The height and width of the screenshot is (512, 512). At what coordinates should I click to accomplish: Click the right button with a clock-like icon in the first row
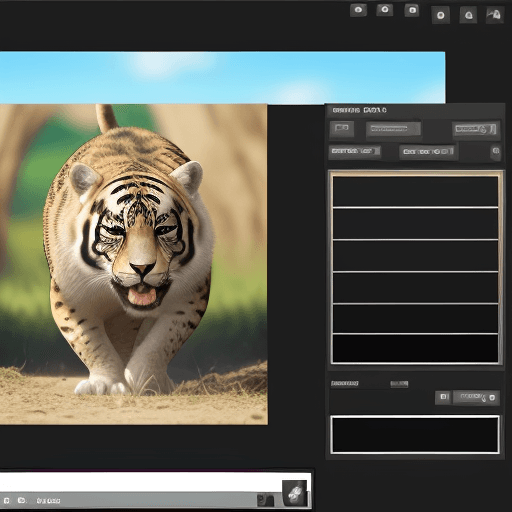(476, 129)
